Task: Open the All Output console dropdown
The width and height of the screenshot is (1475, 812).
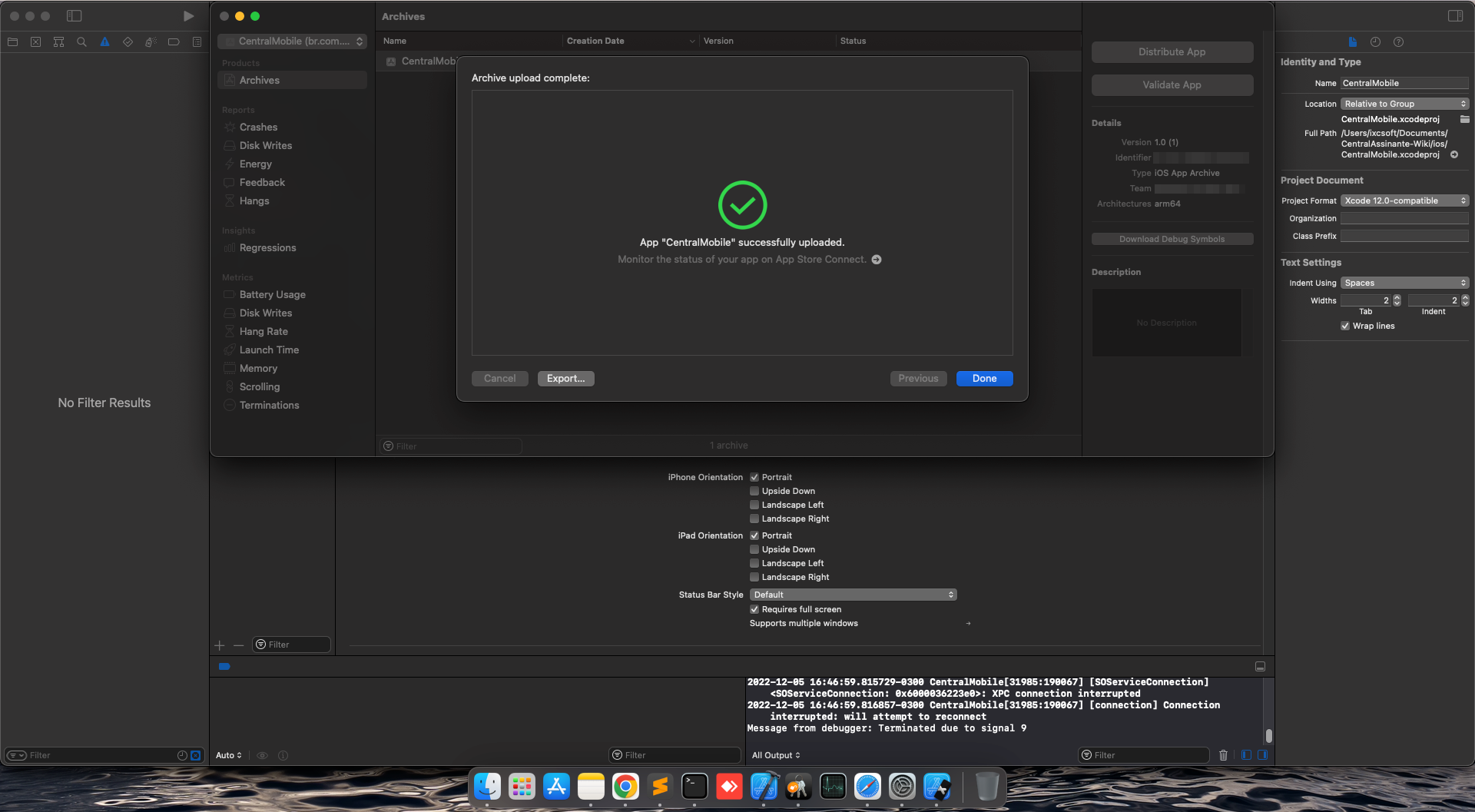Action: click(x=776, y=755)
